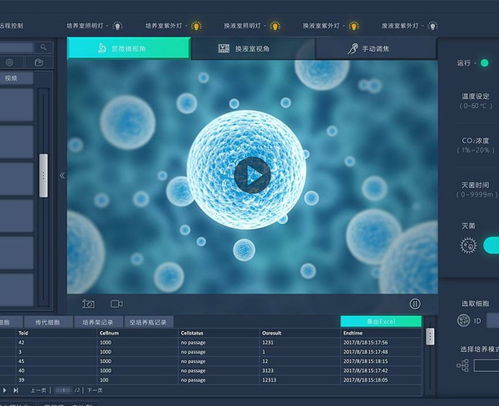Image resolution: width=499 pixels, height=406 pixels.
Task: Click the Cellstatus column header
Action: click(192, 333)
